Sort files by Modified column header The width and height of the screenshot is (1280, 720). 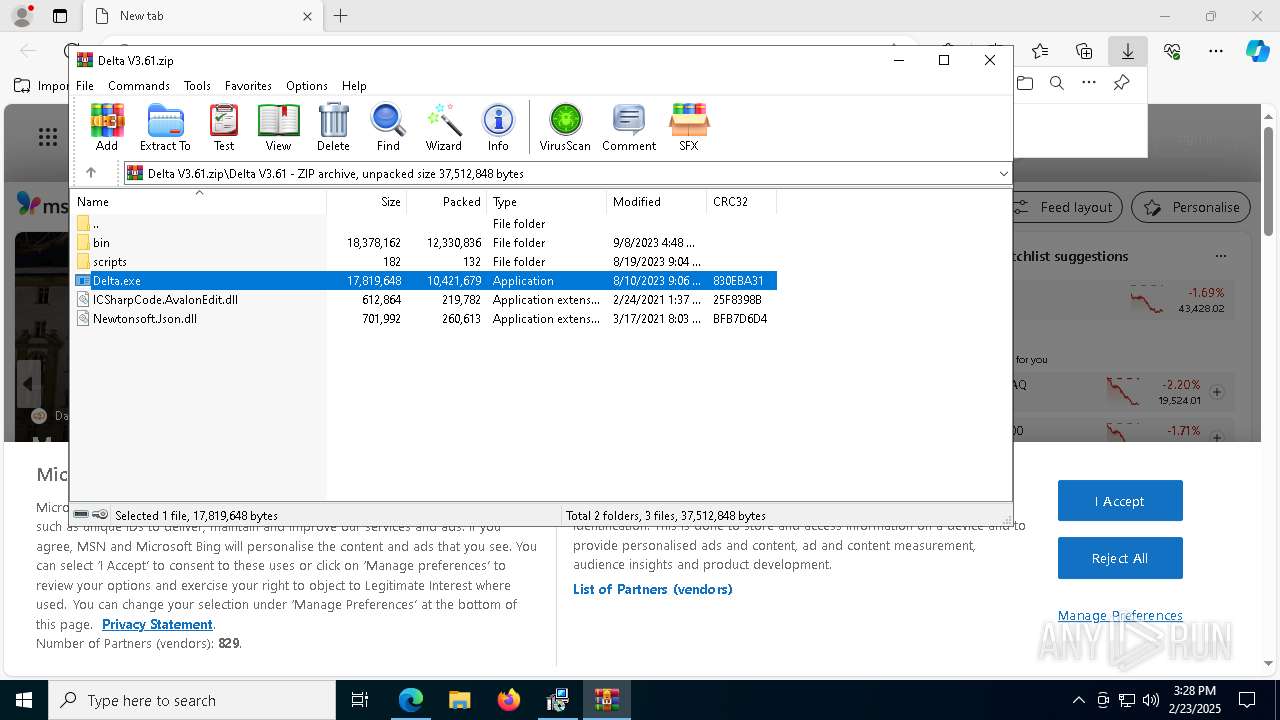coord(656,201)
